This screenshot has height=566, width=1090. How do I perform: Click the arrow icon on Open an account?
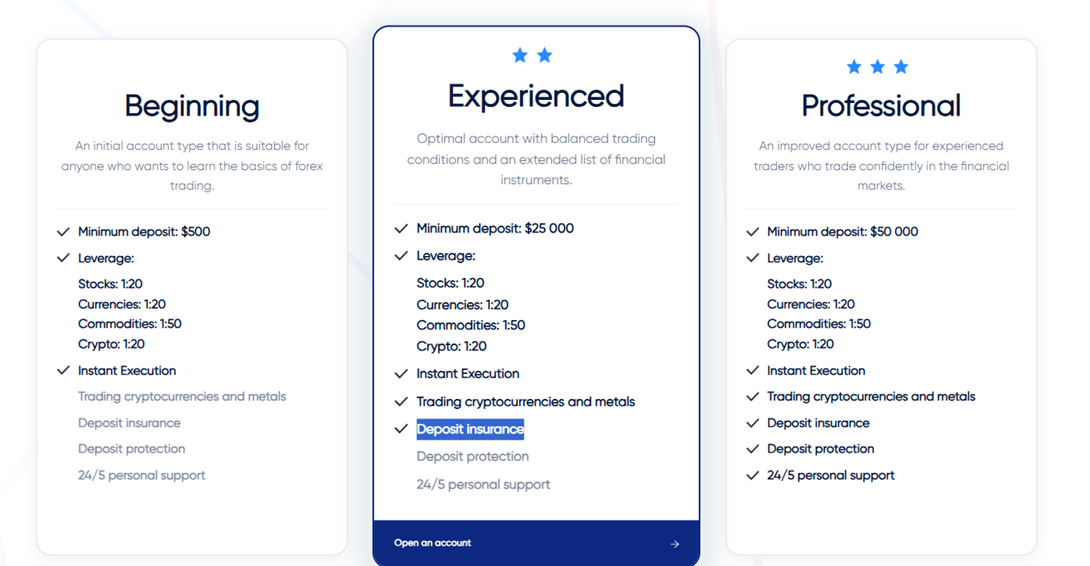pyautogui.click(x=675, y=544)
